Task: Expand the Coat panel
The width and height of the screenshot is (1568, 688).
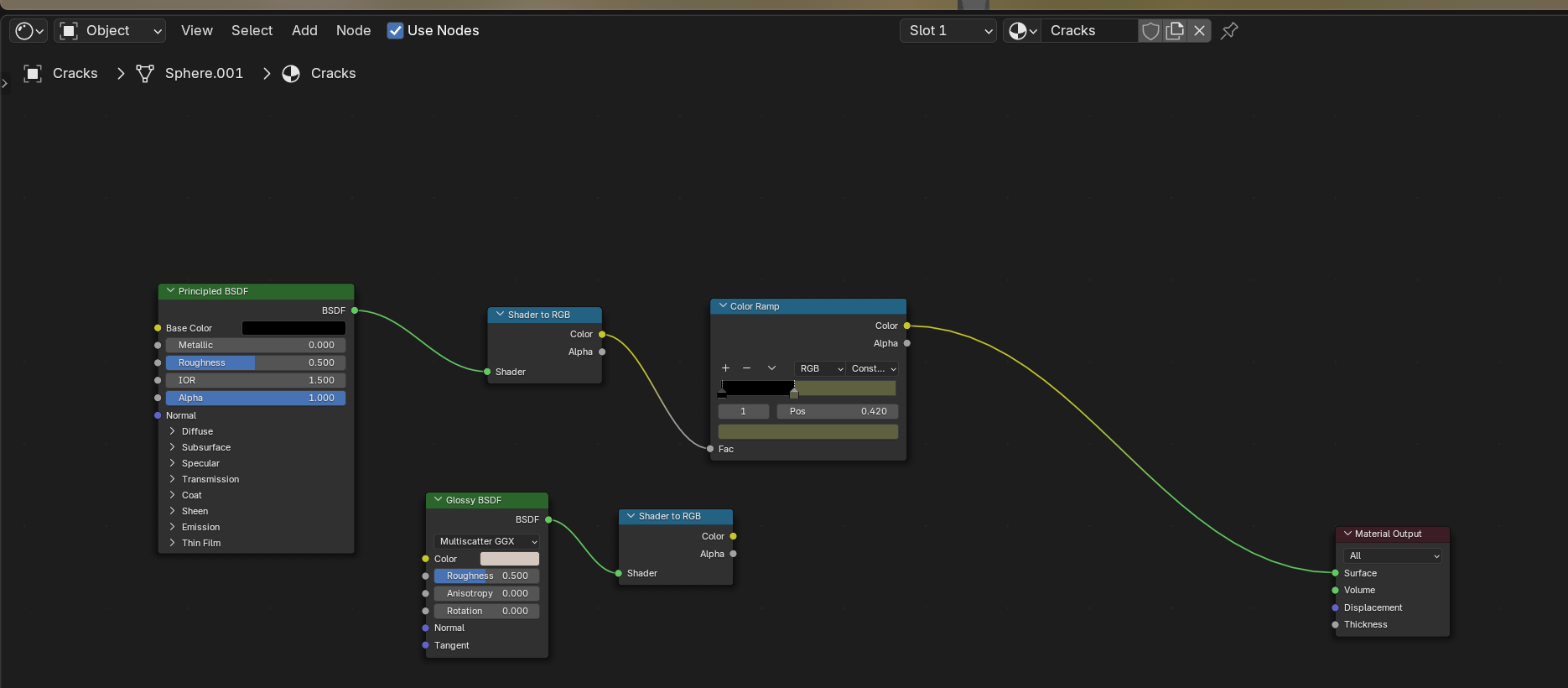Action: click(x=173, y=495)
